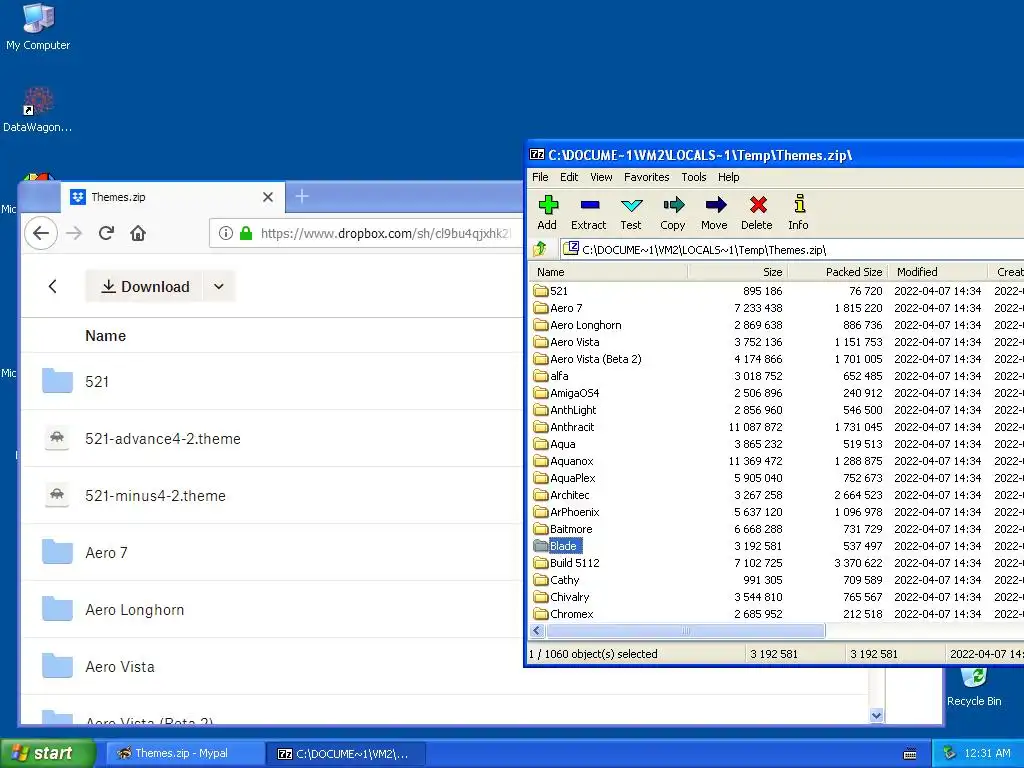This screenshot has height=768, width=1024.
Task: Click the 7-Zip window title bar icon
Action: [537, 155]
